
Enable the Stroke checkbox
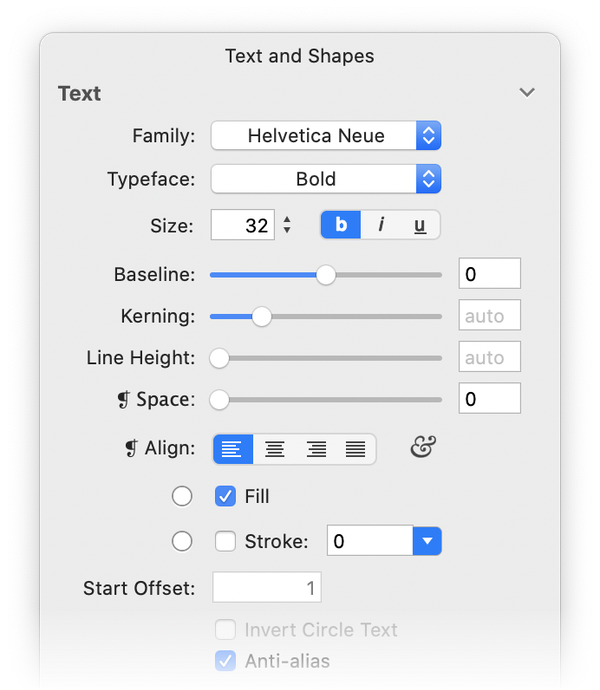point(226,541)
